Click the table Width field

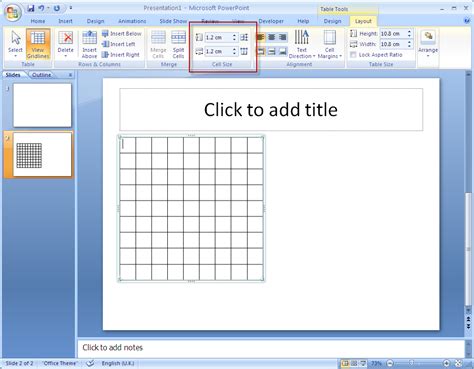click(x=393, y=44)
